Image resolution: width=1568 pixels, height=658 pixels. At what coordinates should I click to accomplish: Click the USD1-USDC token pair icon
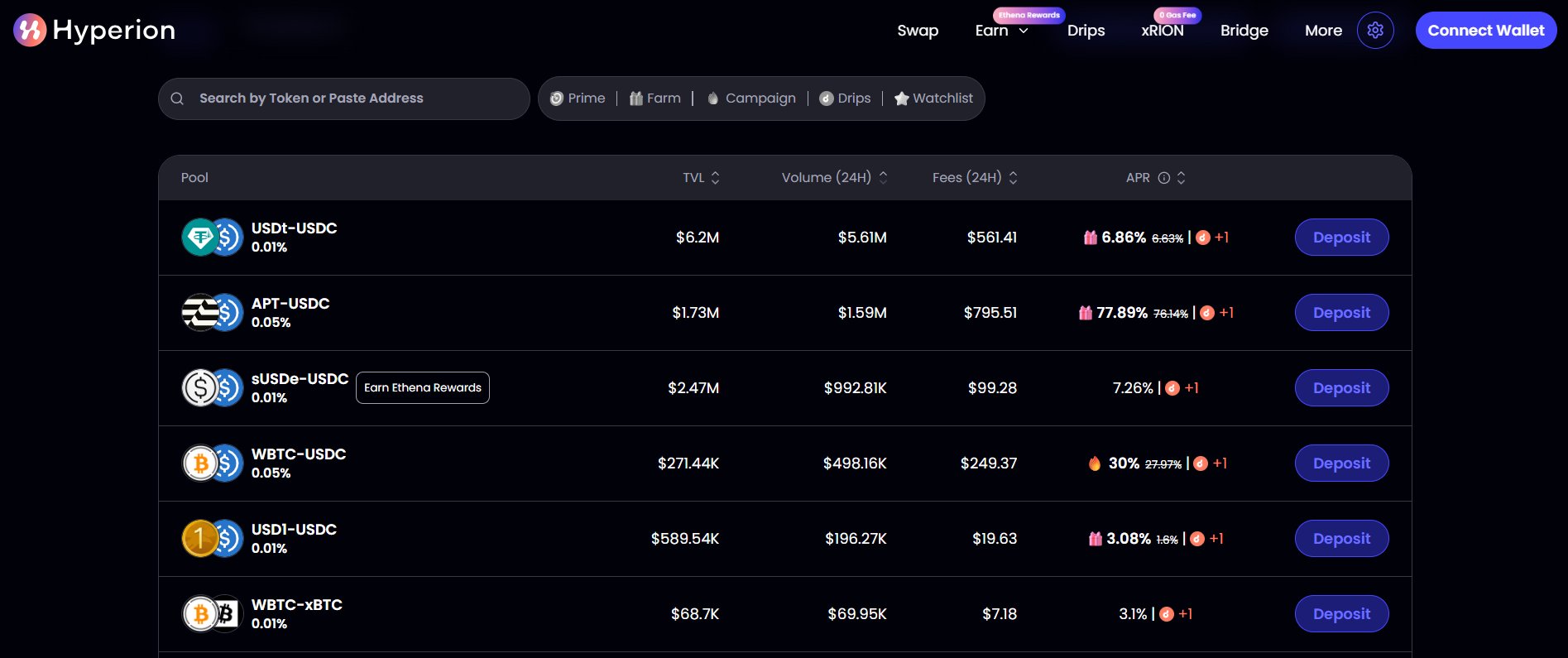[212, 539]
